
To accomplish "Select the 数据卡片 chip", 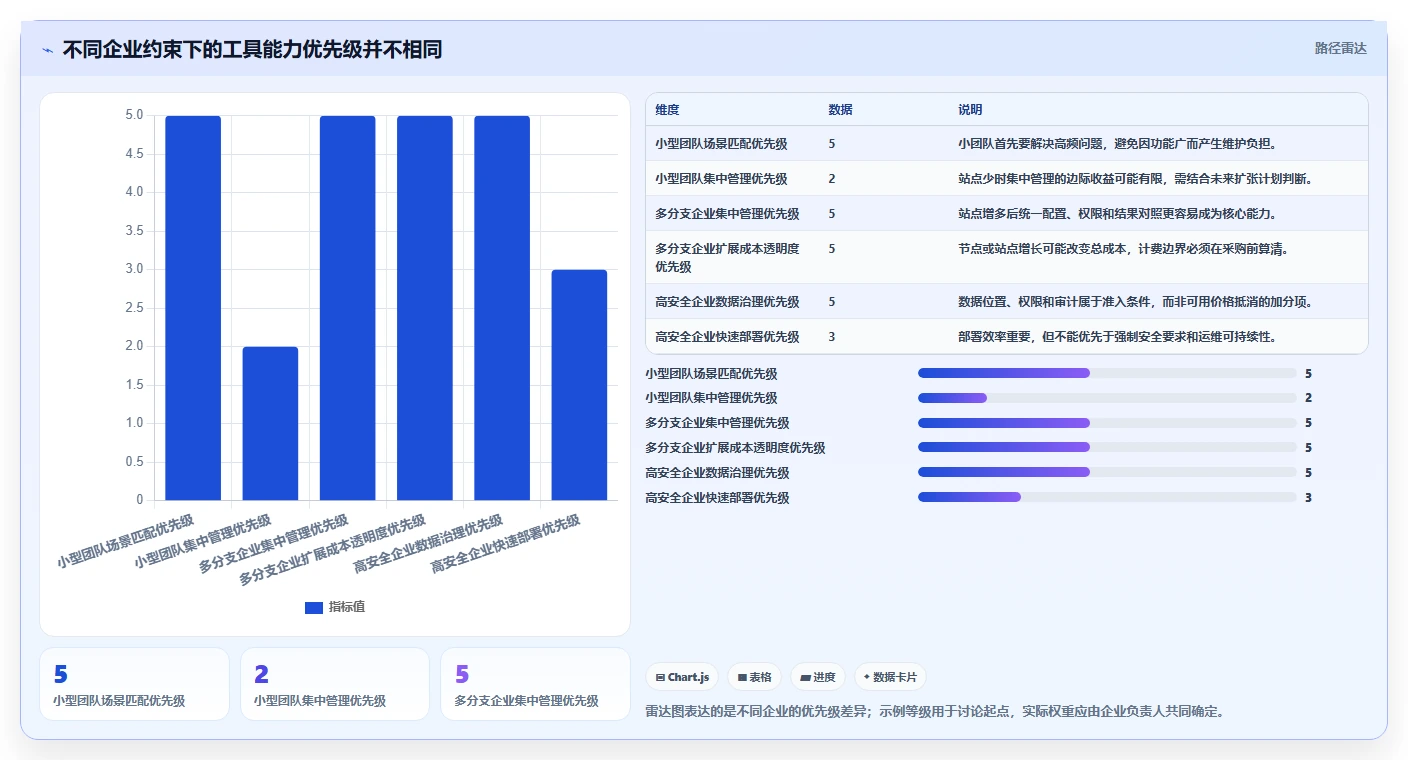I will coord(890,677).
